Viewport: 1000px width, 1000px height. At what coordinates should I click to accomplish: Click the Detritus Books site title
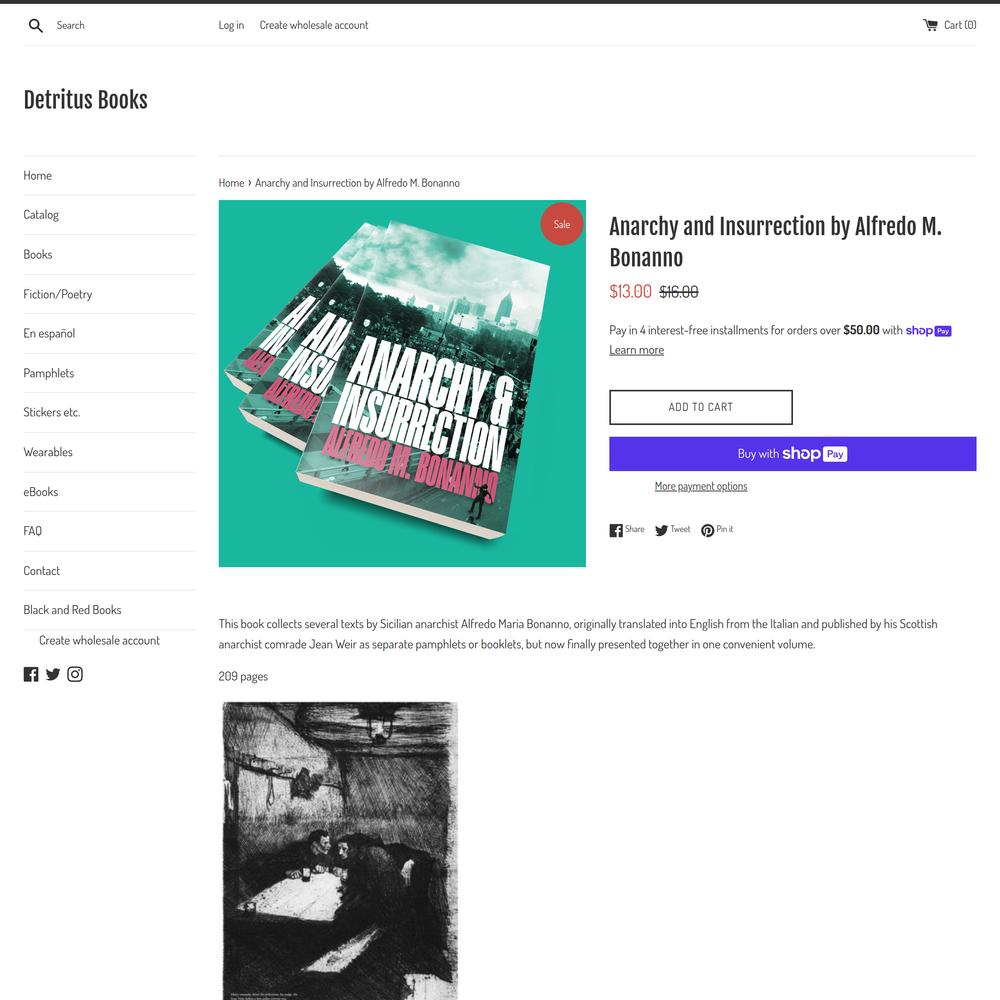coord(85,100)
